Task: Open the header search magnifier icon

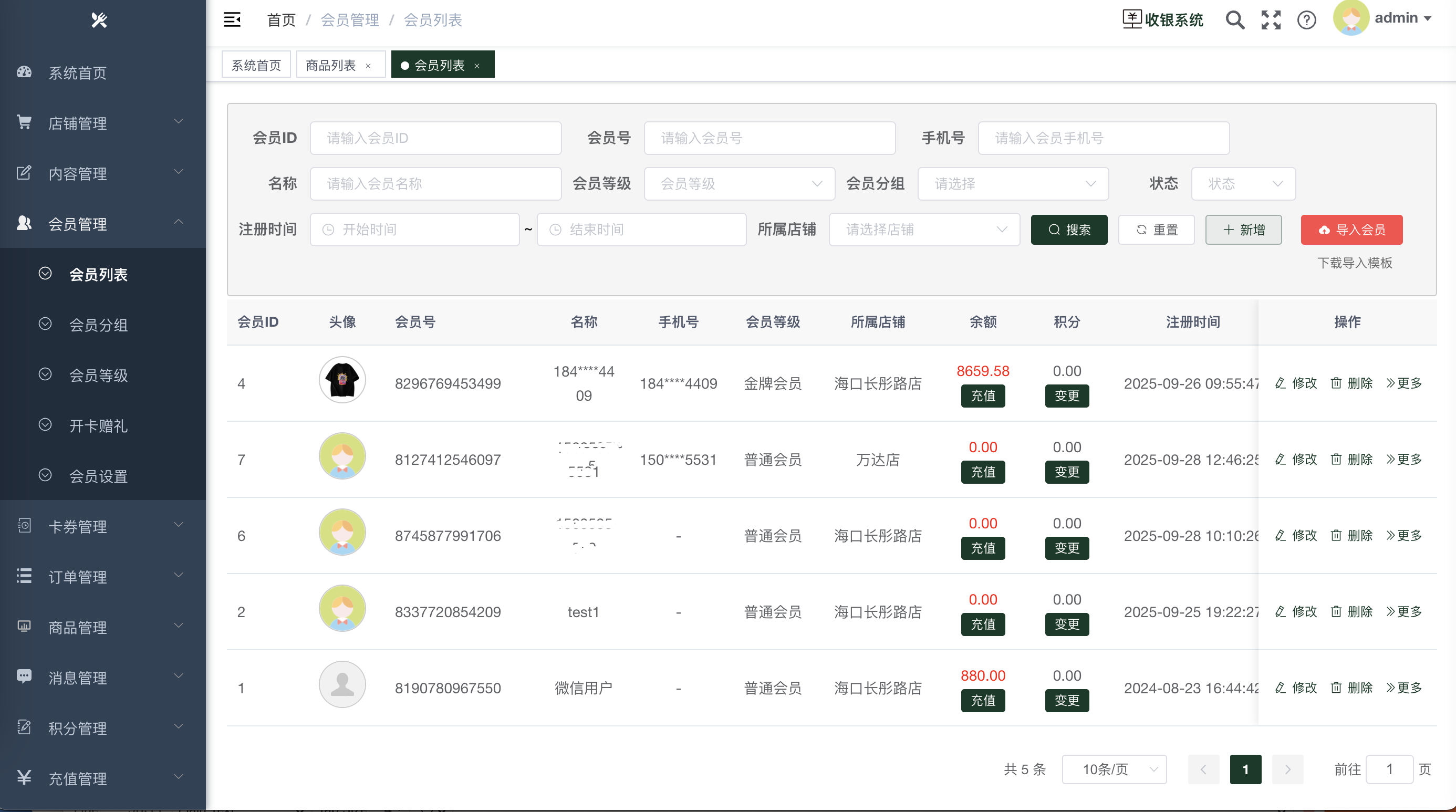Action: pyautogui.click(x=1234, y=20)
